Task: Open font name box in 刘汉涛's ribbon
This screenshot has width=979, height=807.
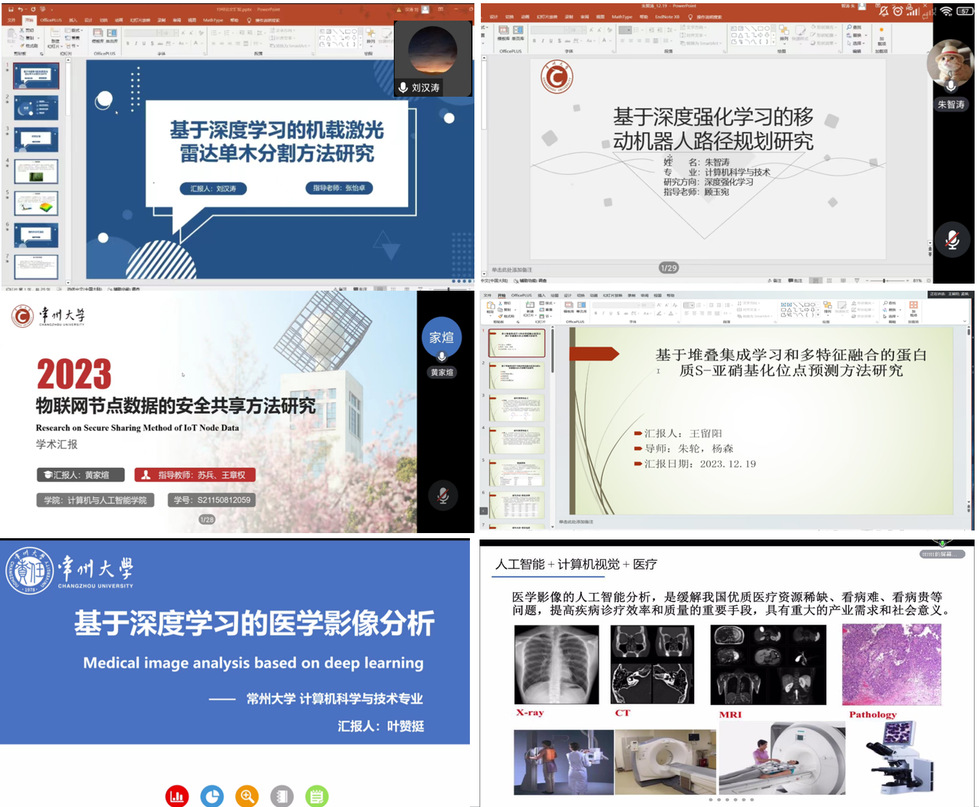Action: (138, 32)
